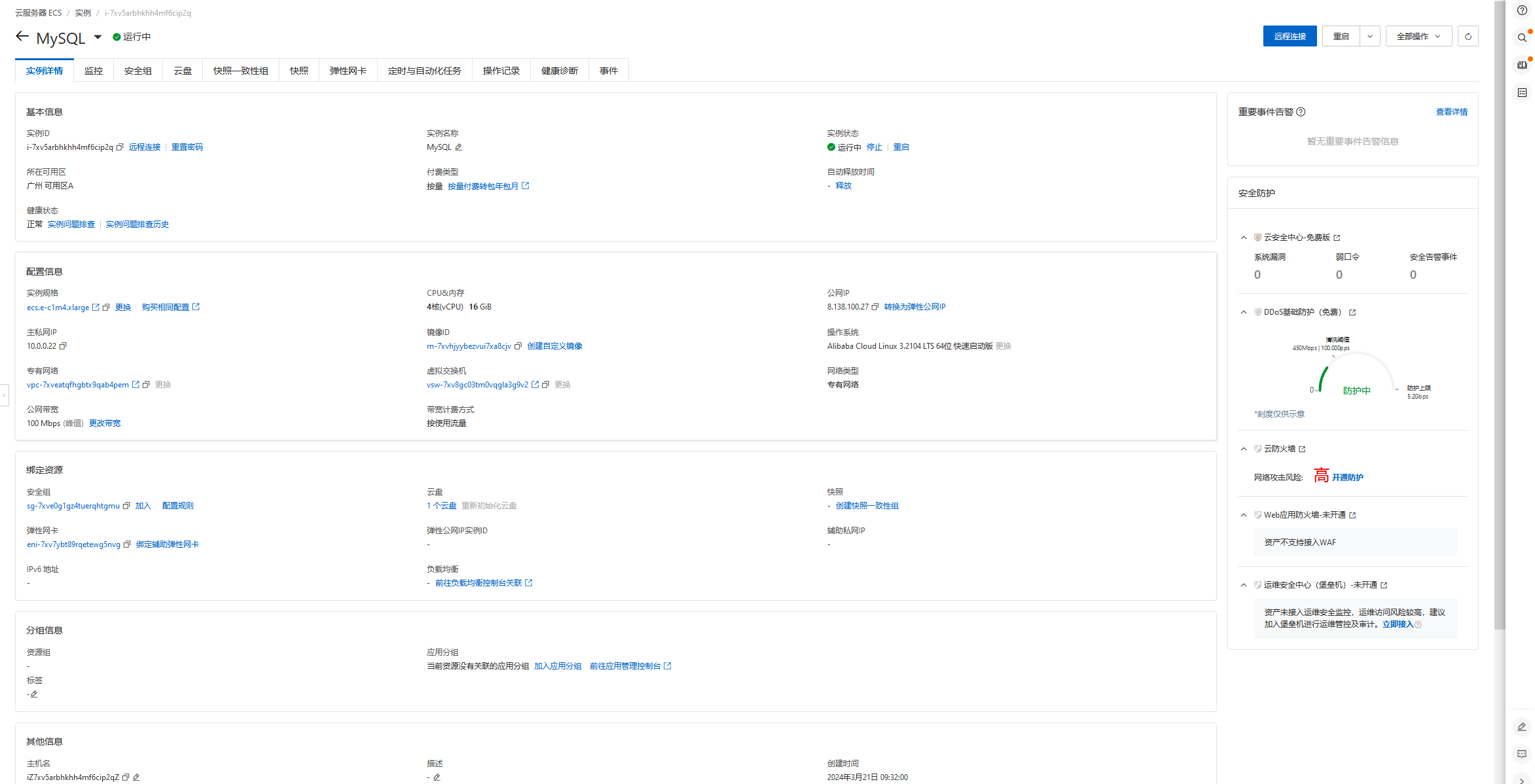The height and width of the screenshot is (784, 1535).
Task: Click the 更改带宽 link
Action: coord(105,423)
